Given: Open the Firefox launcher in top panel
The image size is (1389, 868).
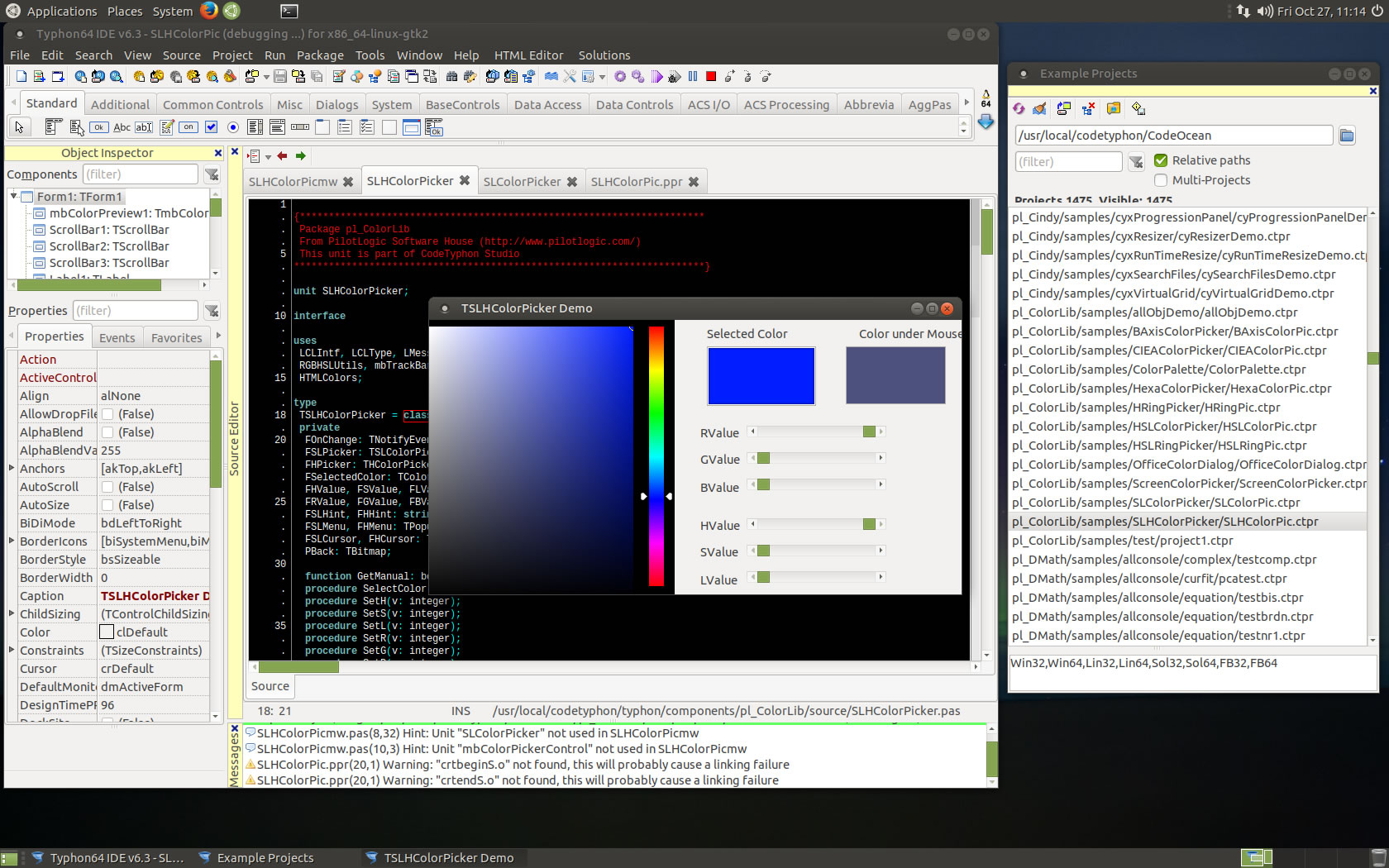Looking at the screenshot, I should [209, 11].
